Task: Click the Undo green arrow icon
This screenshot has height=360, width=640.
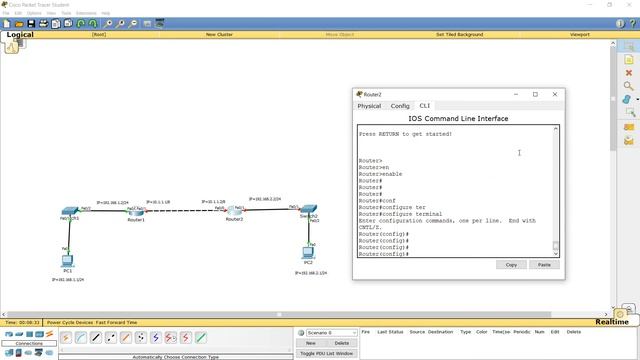Action: (81, 24)
